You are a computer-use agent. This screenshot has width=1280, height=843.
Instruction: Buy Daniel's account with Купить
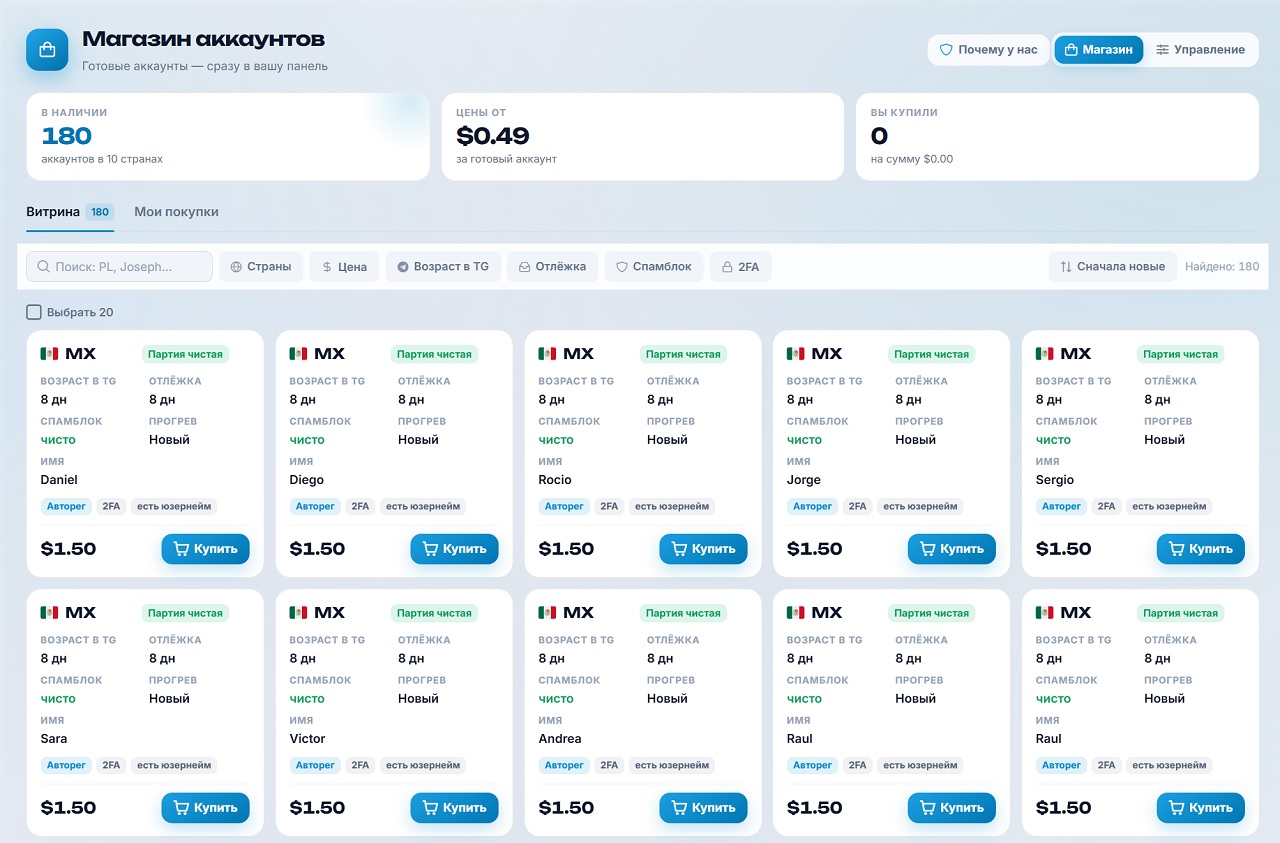click(x=205, y=549)
